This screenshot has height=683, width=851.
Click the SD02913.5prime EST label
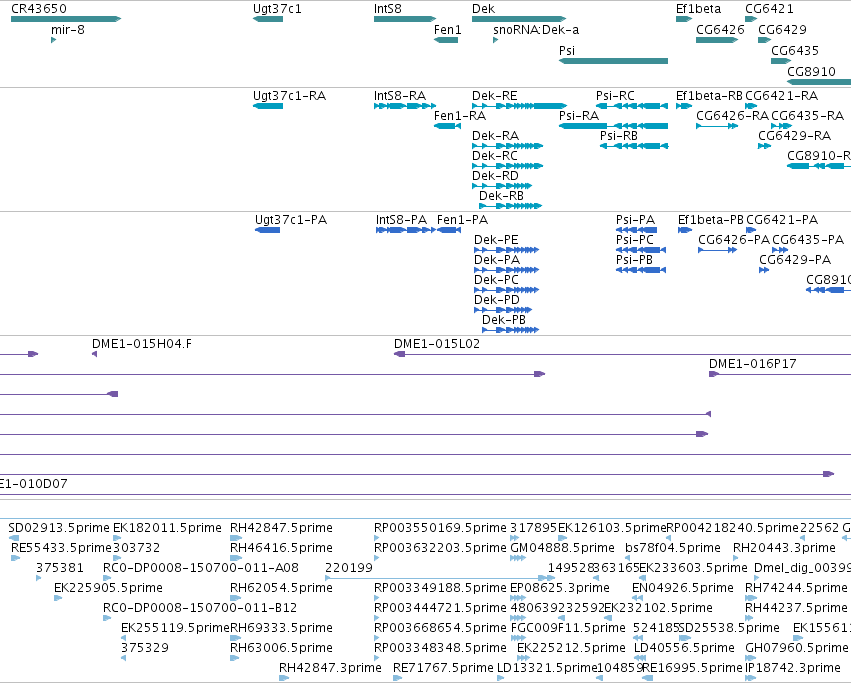click(59, 528)
